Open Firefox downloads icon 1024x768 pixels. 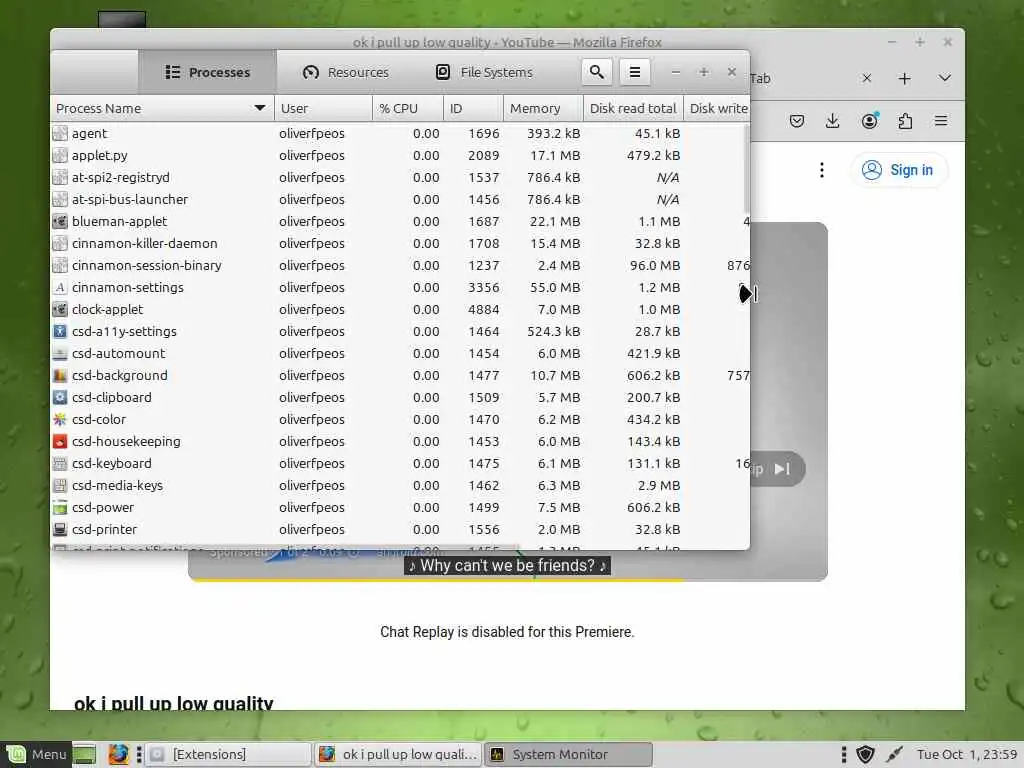pyautogui.click(x=832, y=121)
